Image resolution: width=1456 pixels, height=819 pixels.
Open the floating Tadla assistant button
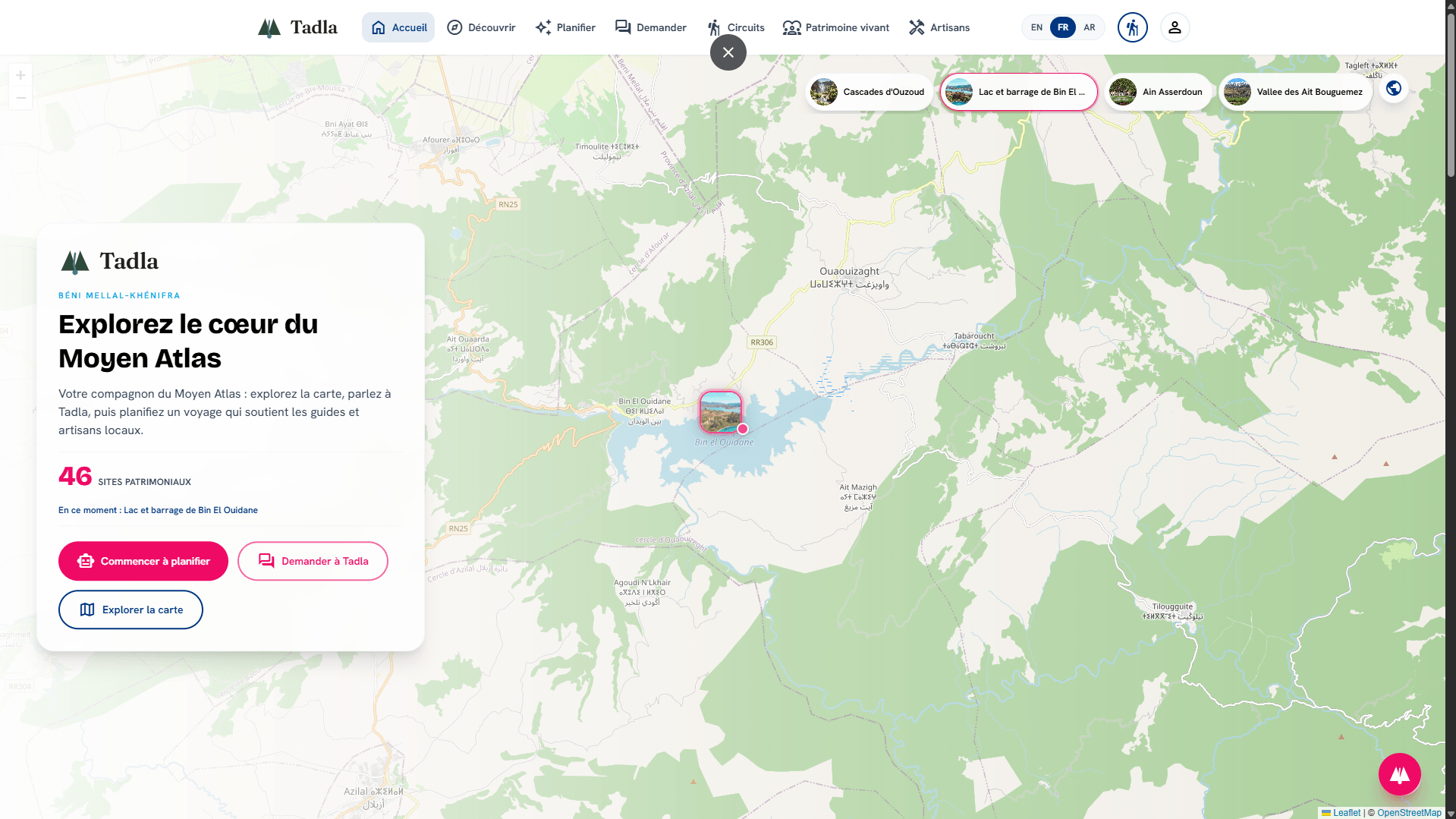tap(1399, 774)
